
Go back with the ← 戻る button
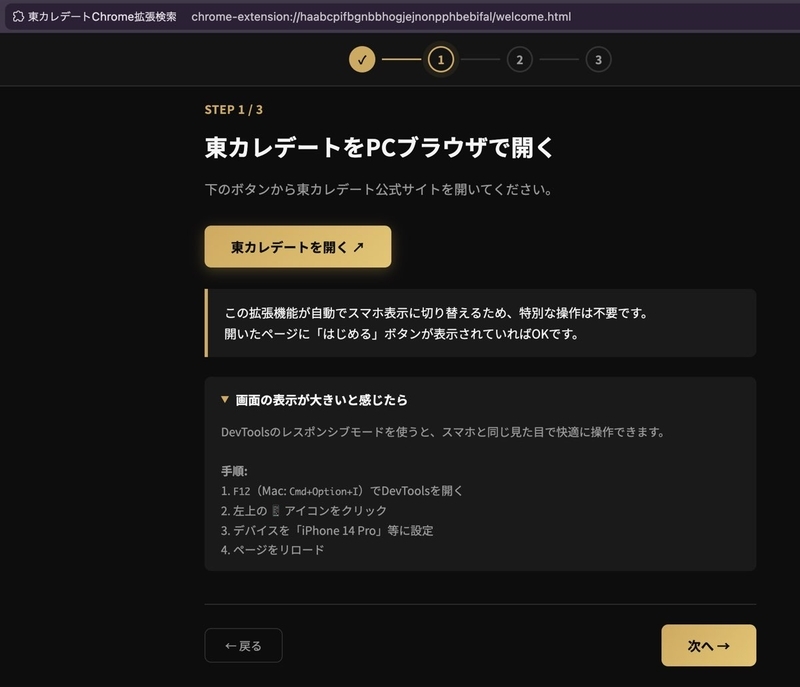click(243, 646)
